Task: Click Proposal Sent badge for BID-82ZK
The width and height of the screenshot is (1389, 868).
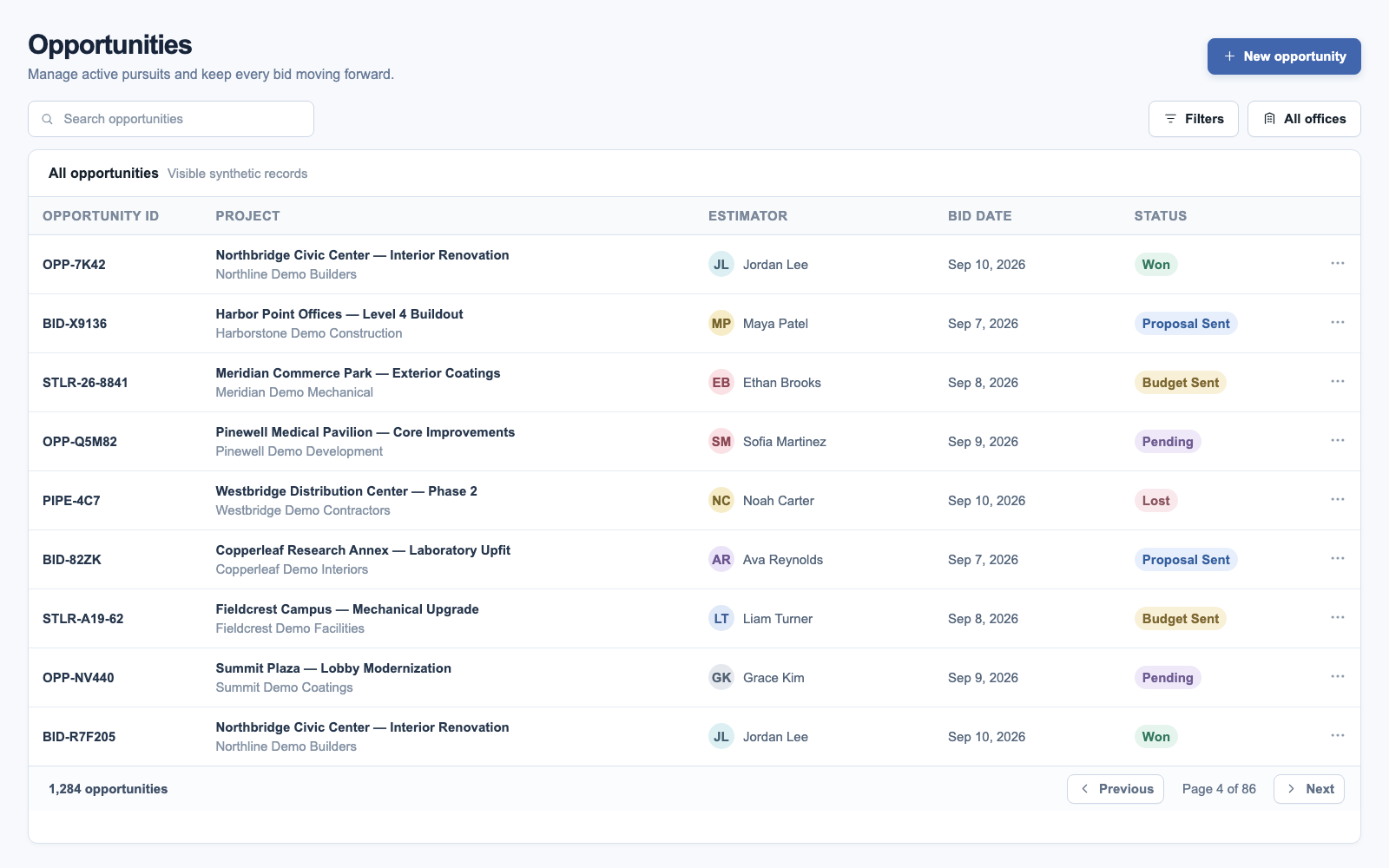Action: coord(1186,560)
